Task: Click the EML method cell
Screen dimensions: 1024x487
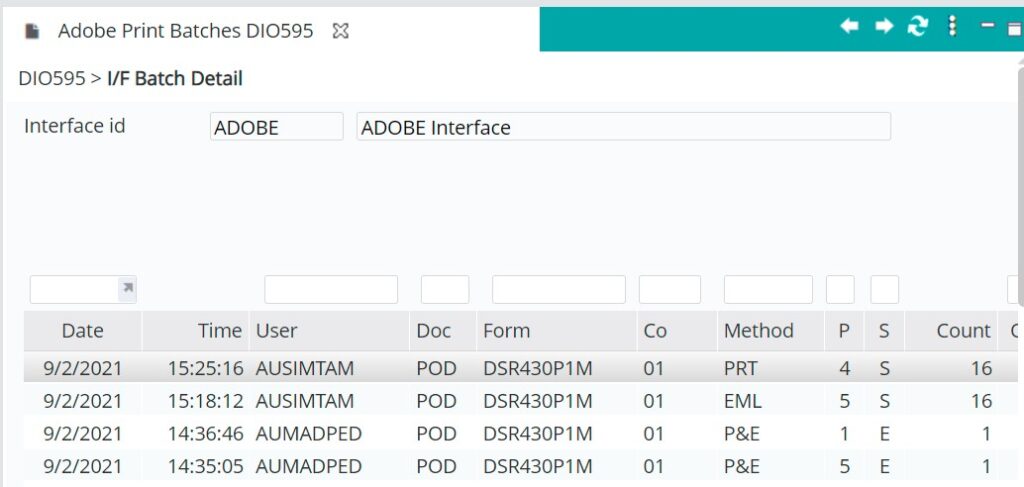Action: click(743, 401)
